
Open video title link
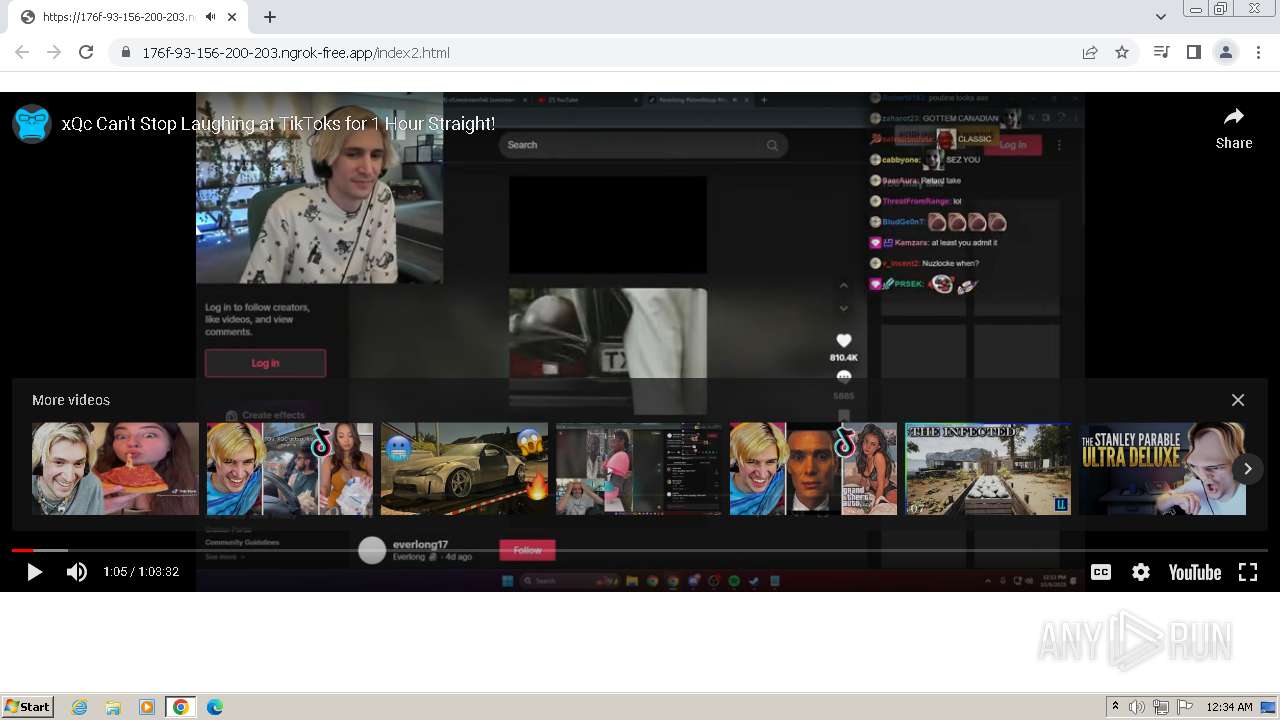coord(278,124)
